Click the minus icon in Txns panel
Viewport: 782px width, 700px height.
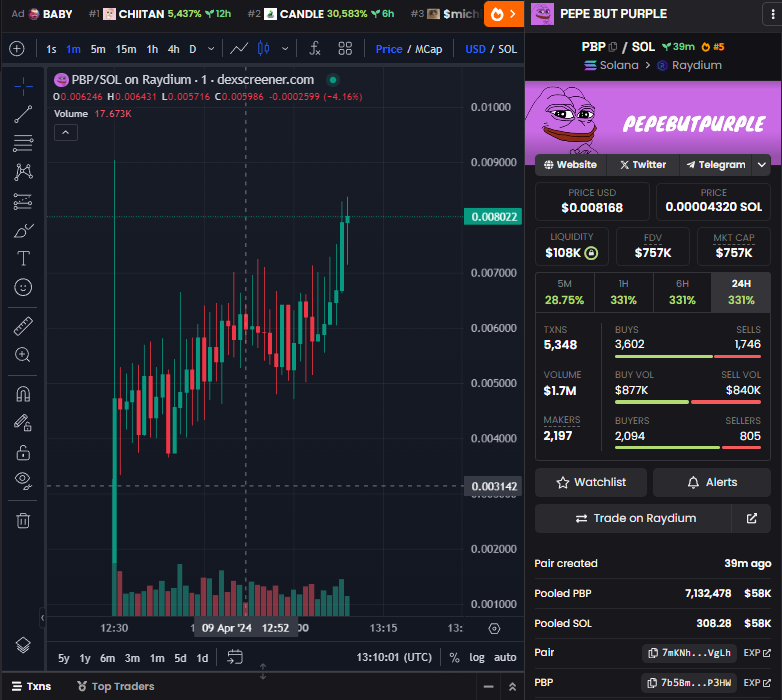(488, 687)
